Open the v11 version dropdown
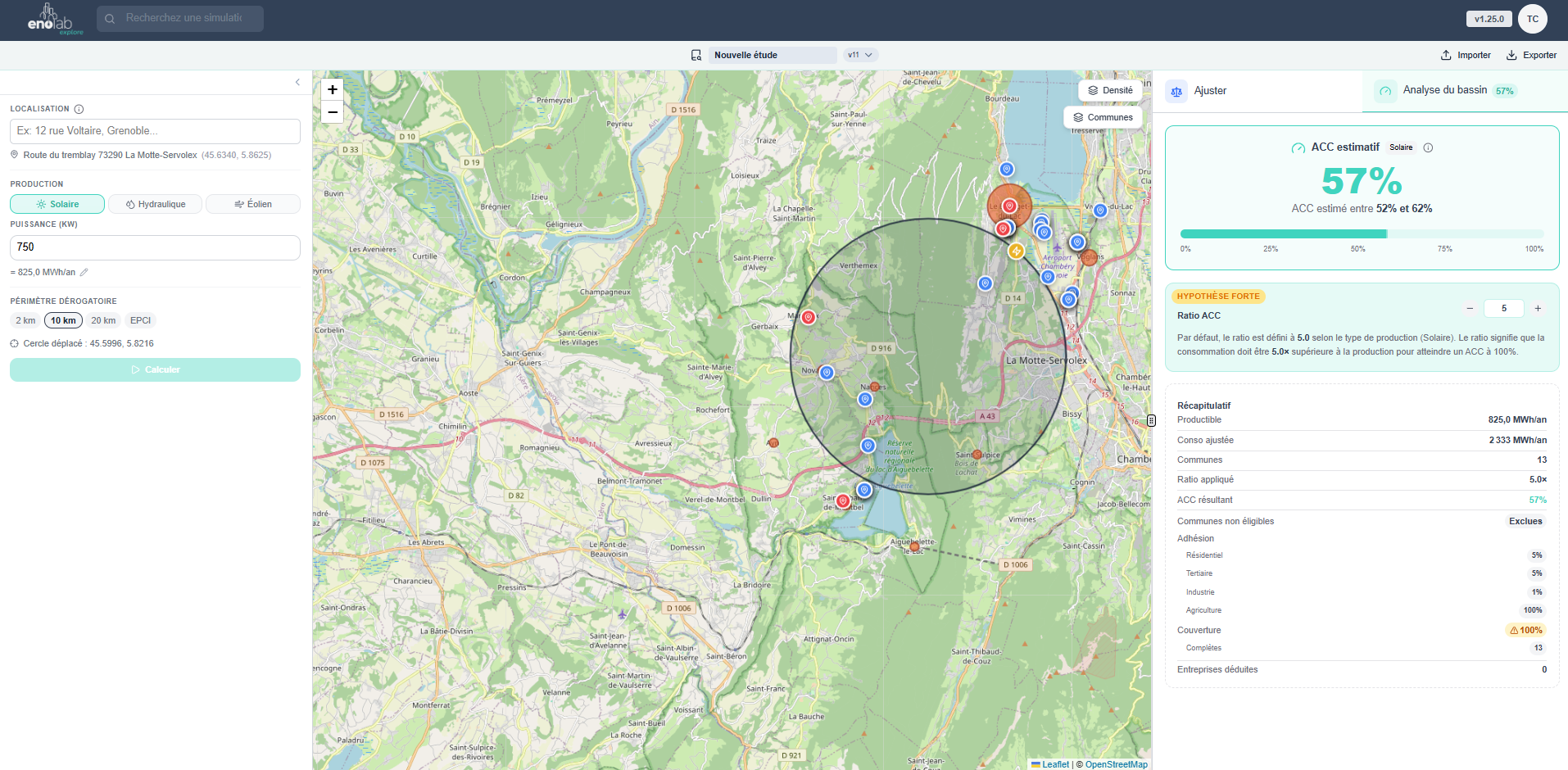The width and height of the screenshot is (1568, 770). coord(860,55)
